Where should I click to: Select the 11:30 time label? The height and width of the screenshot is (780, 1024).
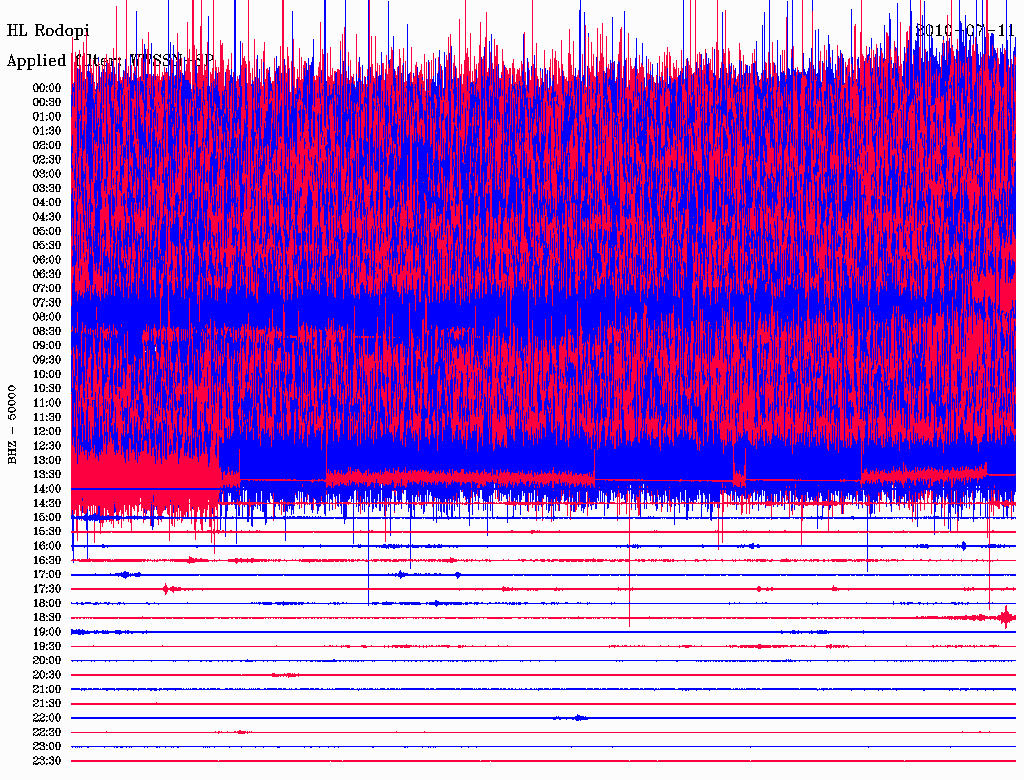pos(47,417)
